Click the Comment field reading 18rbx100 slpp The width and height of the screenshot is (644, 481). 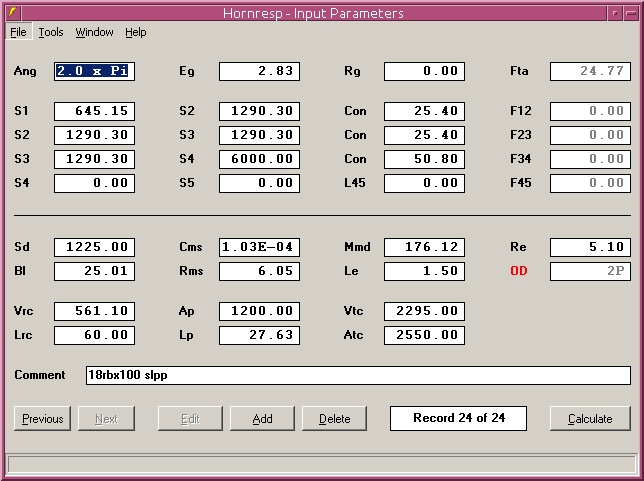coord(359,375)
